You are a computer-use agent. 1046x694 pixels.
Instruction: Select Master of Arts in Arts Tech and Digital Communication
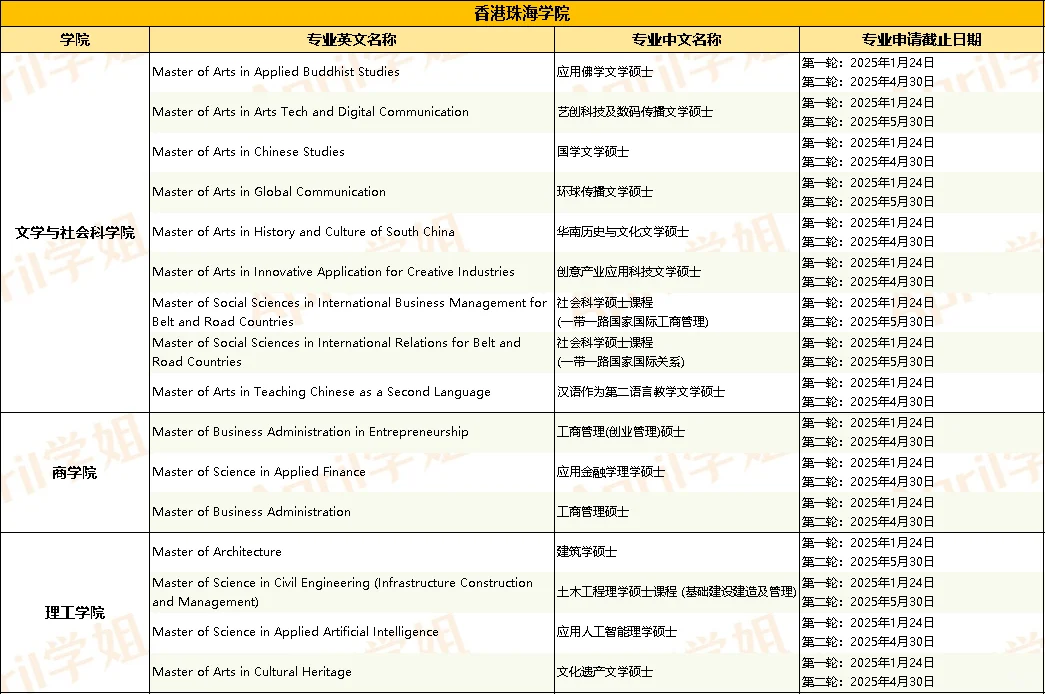click(352, 112)
